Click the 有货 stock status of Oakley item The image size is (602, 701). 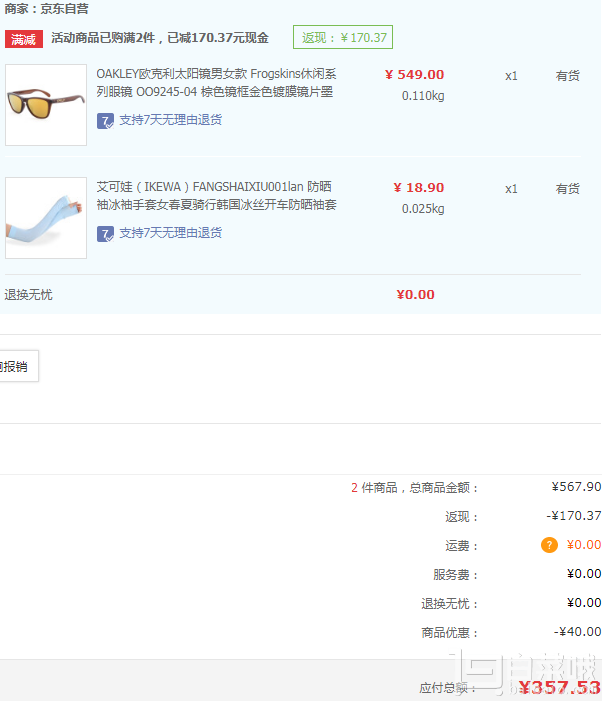568,76
